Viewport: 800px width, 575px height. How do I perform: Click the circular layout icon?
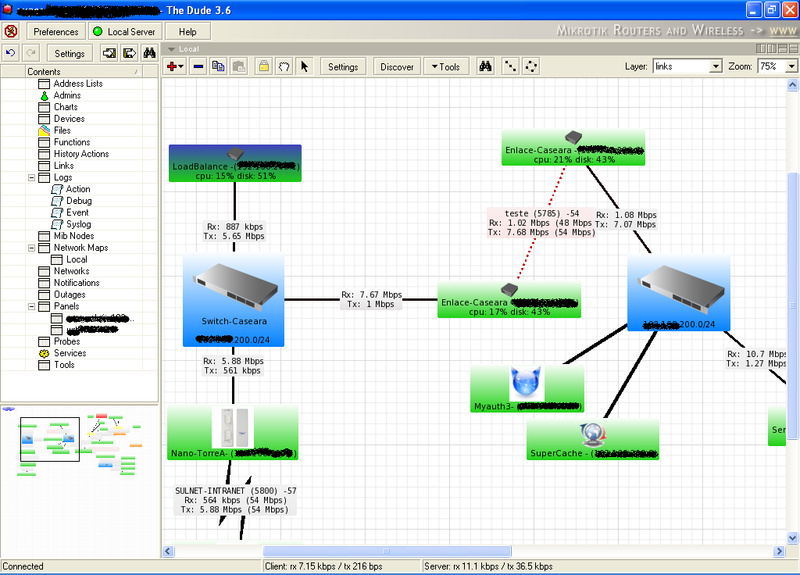point(531,66)
